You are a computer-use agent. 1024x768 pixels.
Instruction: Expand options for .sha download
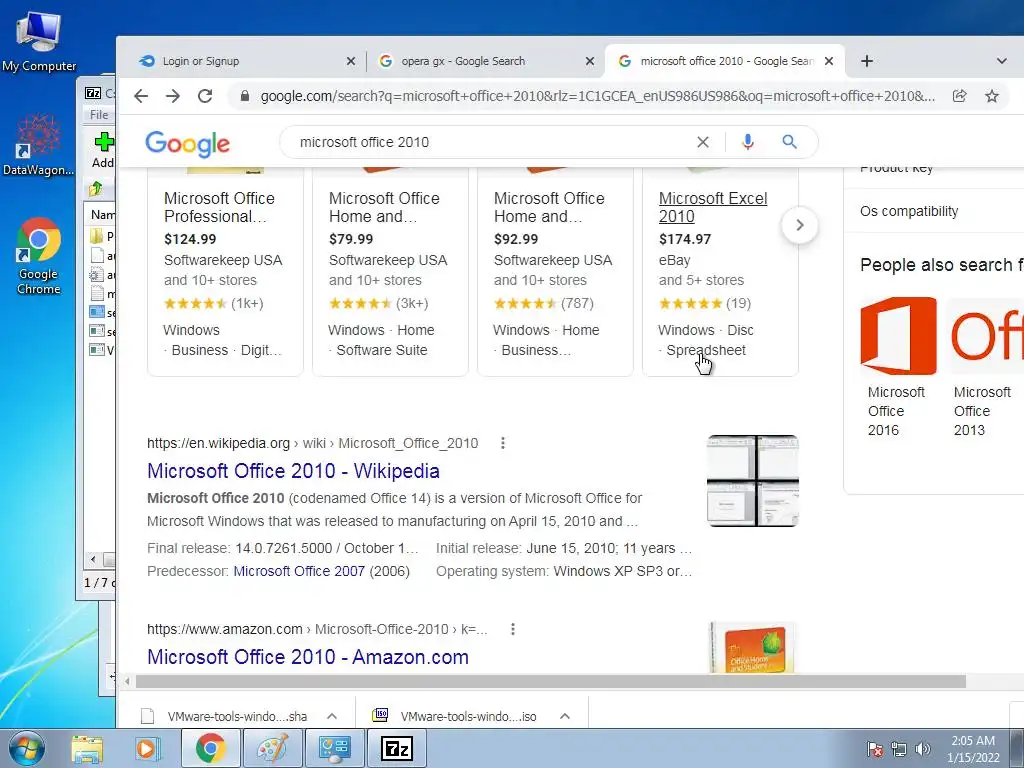pyautogui.click(x=332, y=716)
